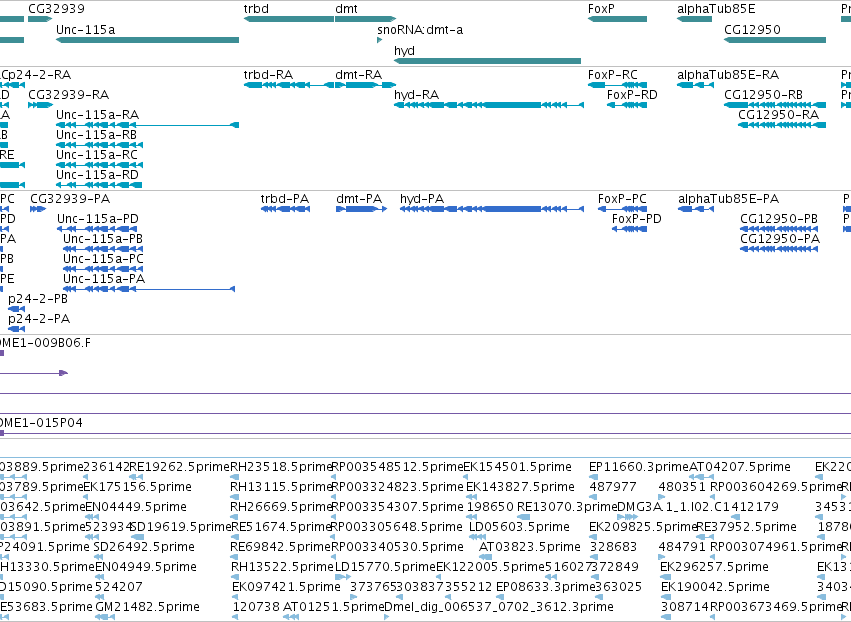Screen dimensions: 851x622
Task: Select the EK143827.5prime EST label
Action: pos(520,487)
